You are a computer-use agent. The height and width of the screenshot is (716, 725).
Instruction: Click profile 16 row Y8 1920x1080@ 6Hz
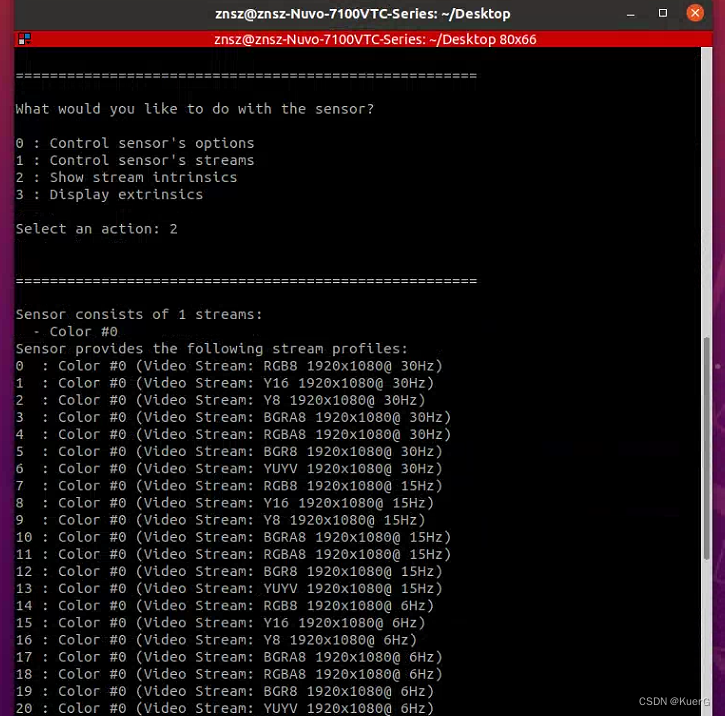[216, 639]
